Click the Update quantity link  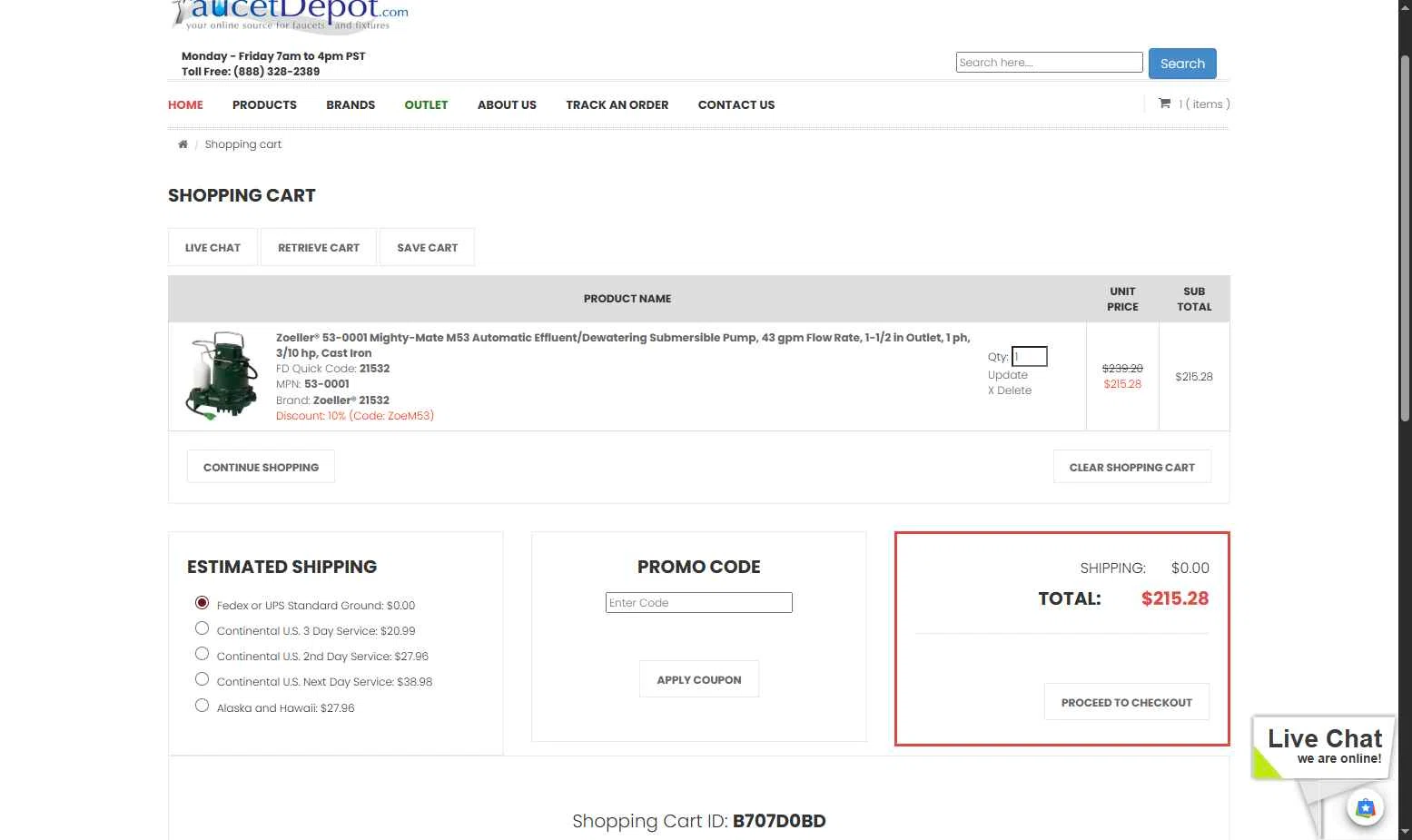point(1008,375)
